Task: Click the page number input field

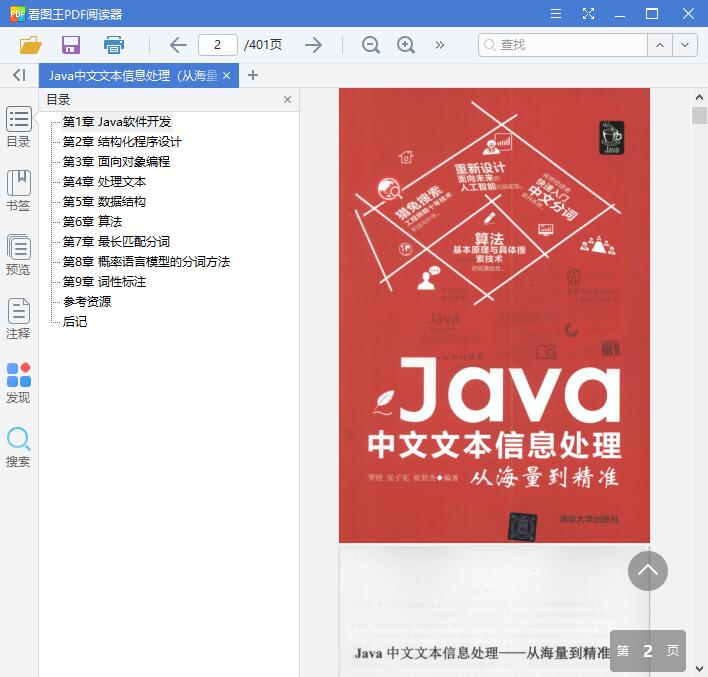Action: 218,45
